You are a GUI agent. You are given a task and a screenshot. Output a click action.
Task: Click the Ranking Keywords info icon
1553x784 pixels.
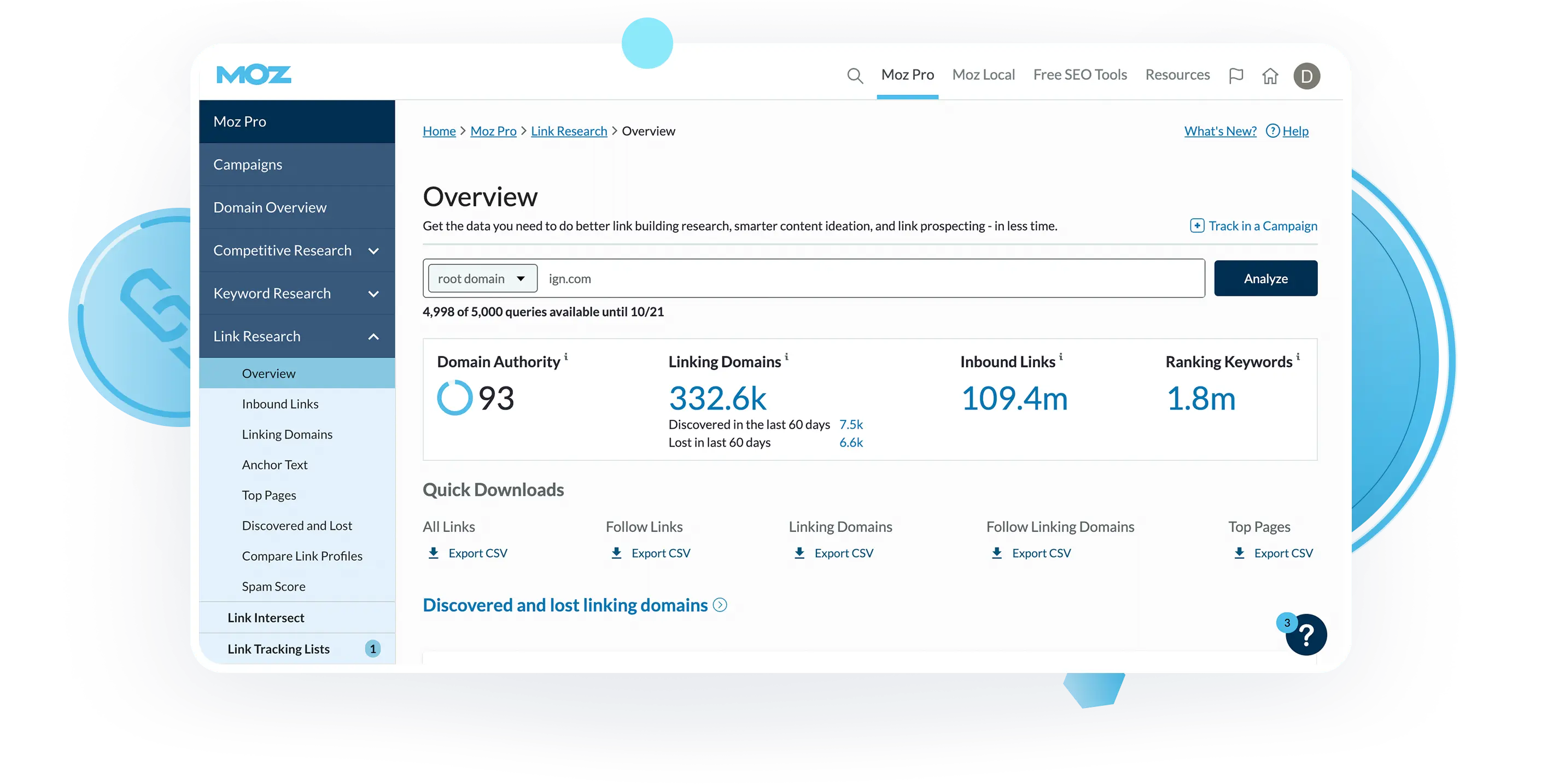tap(1298, 356)
